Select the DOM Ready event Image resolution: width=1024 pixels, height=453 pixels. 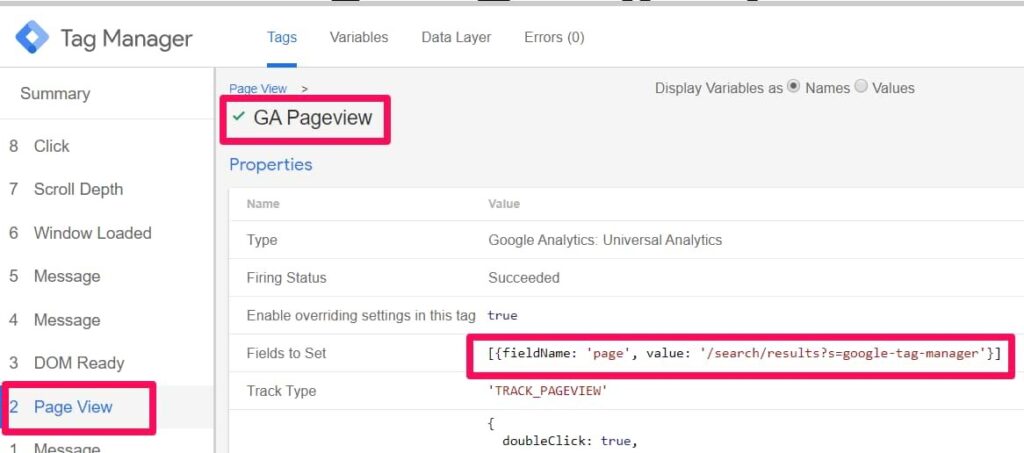[x=78, y=363]
